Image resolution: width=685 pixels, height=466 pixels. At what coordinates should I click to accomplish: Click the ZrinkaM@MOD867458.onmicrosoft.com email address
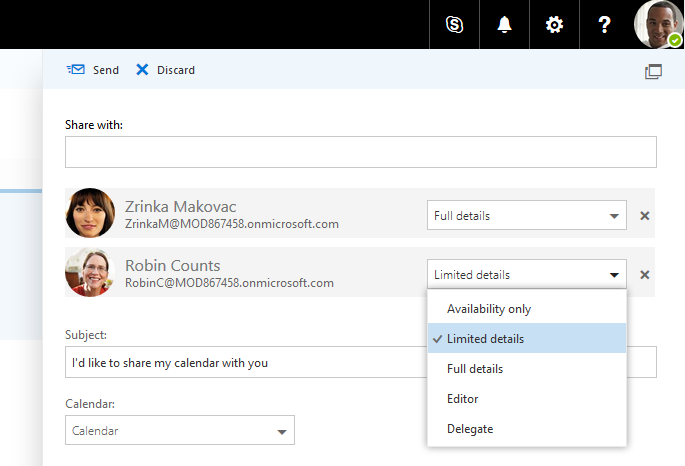pyautogui.click(x=232, y=224)
